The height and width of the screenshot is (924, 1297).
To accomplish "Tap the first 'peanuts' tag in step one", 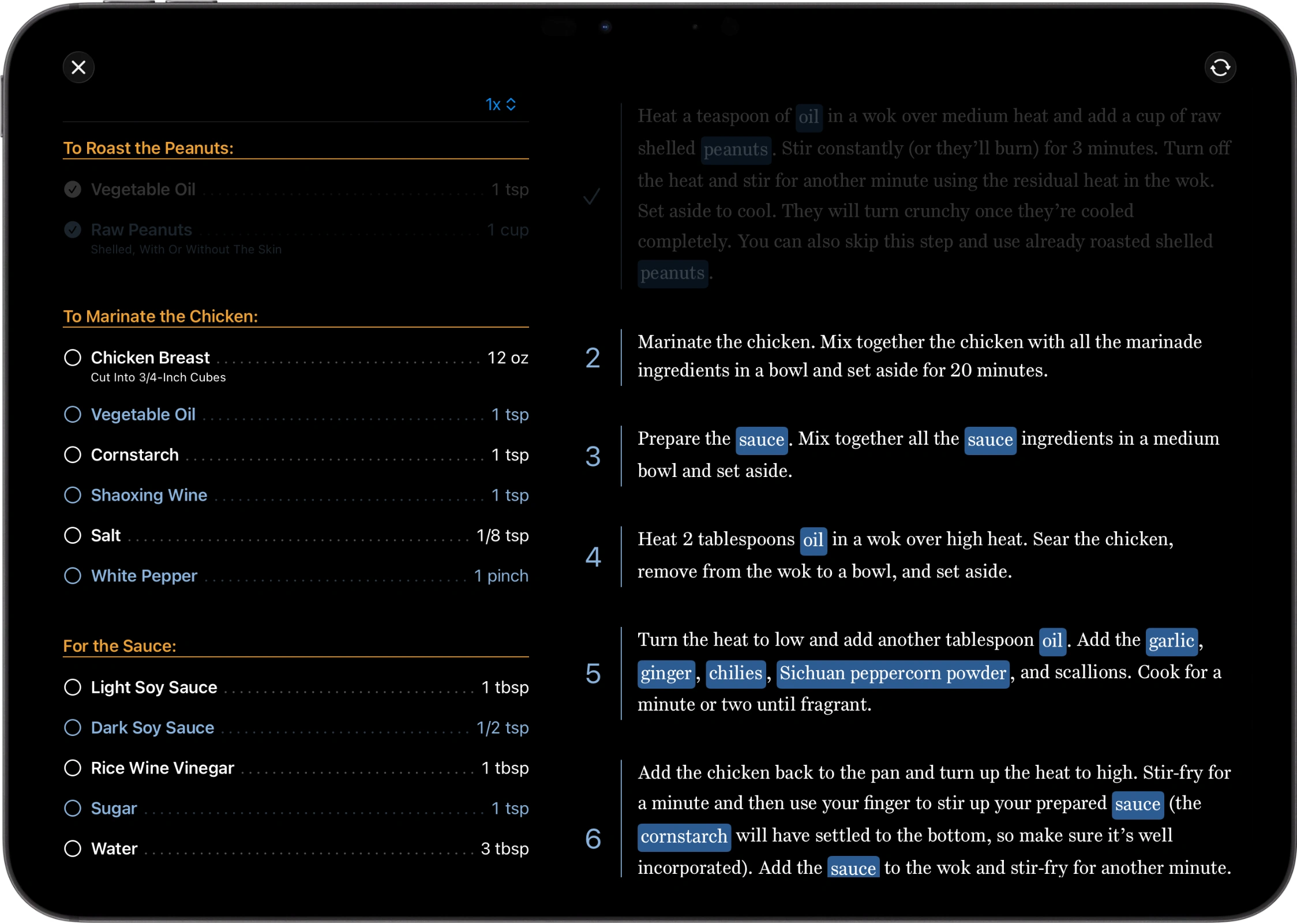I will click(x=736, y=149).
